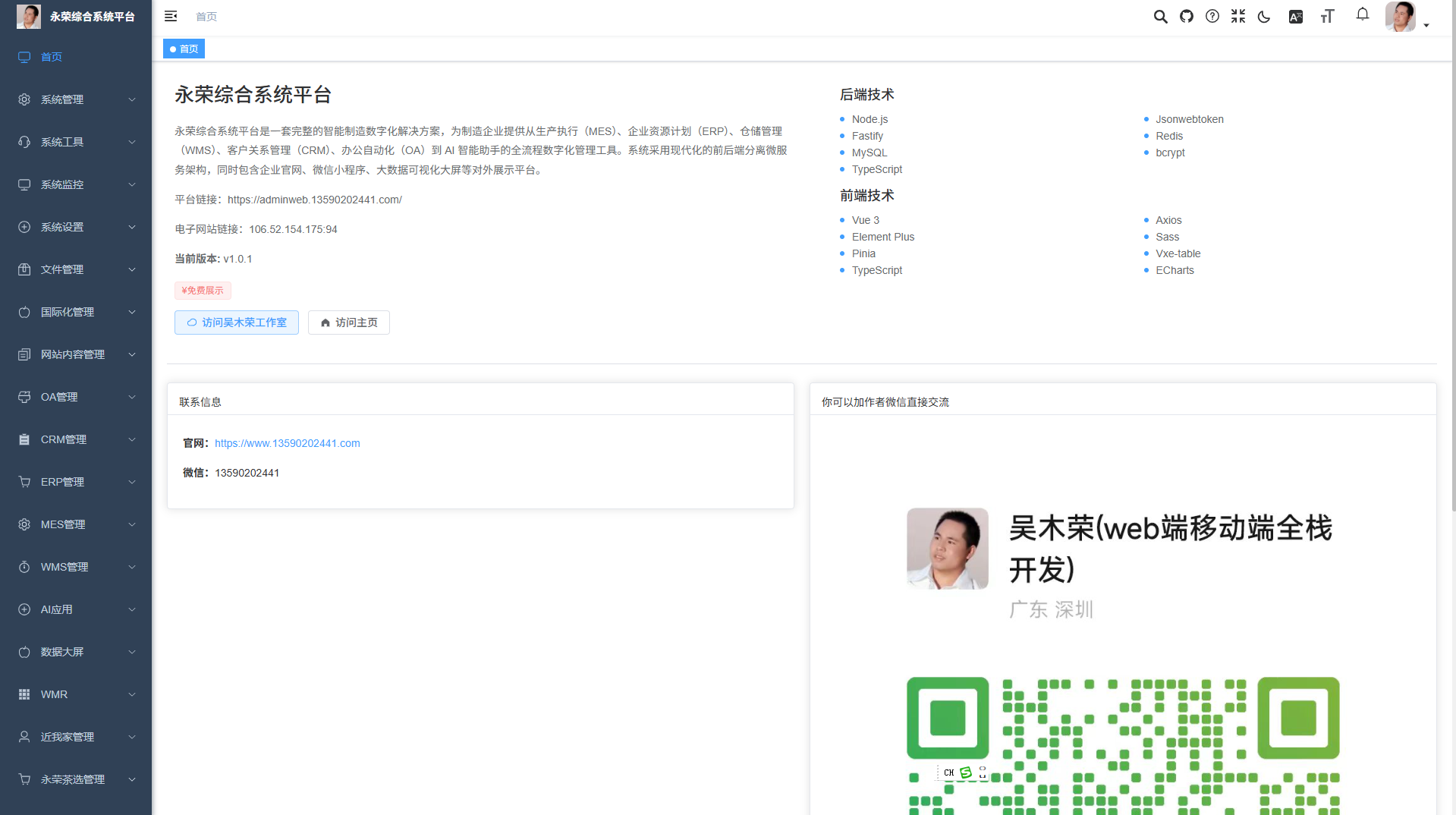Collapse the sidebar with the hamburger icon
This screenshot has width=1456, height=815.
[x=171, y=16]
